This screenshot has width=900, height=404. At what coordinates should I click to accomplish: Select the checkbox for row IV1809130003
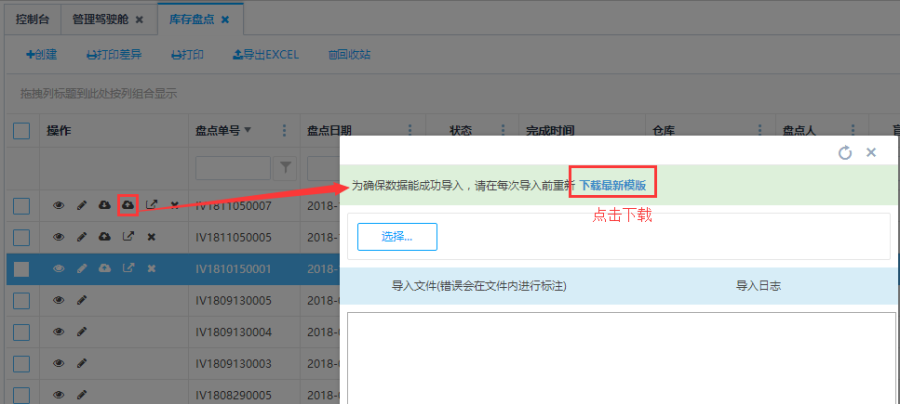point(21,363)
